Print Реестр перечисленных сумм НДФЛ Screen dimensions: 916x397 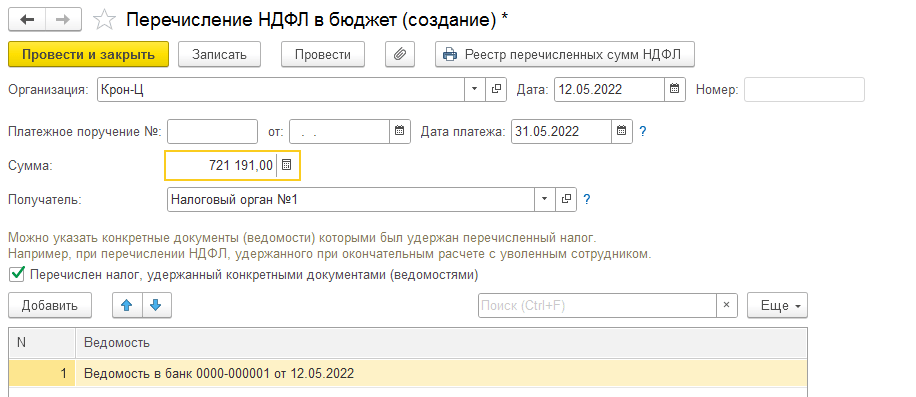pos(564,54)
